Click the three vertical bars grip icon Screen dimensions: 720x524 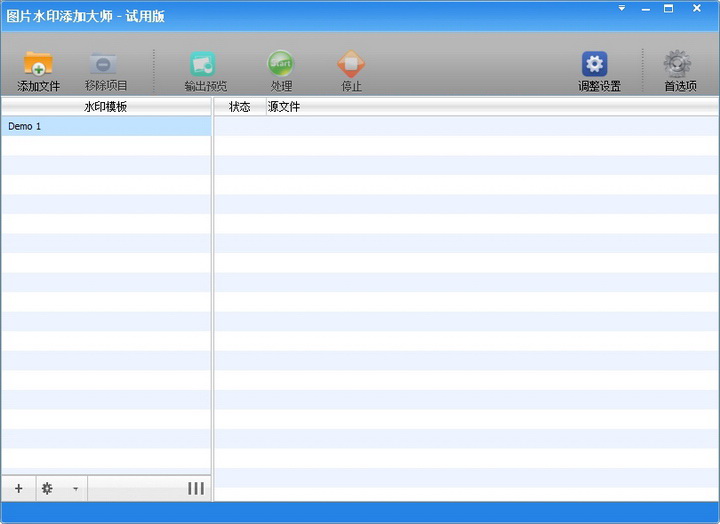196,488
